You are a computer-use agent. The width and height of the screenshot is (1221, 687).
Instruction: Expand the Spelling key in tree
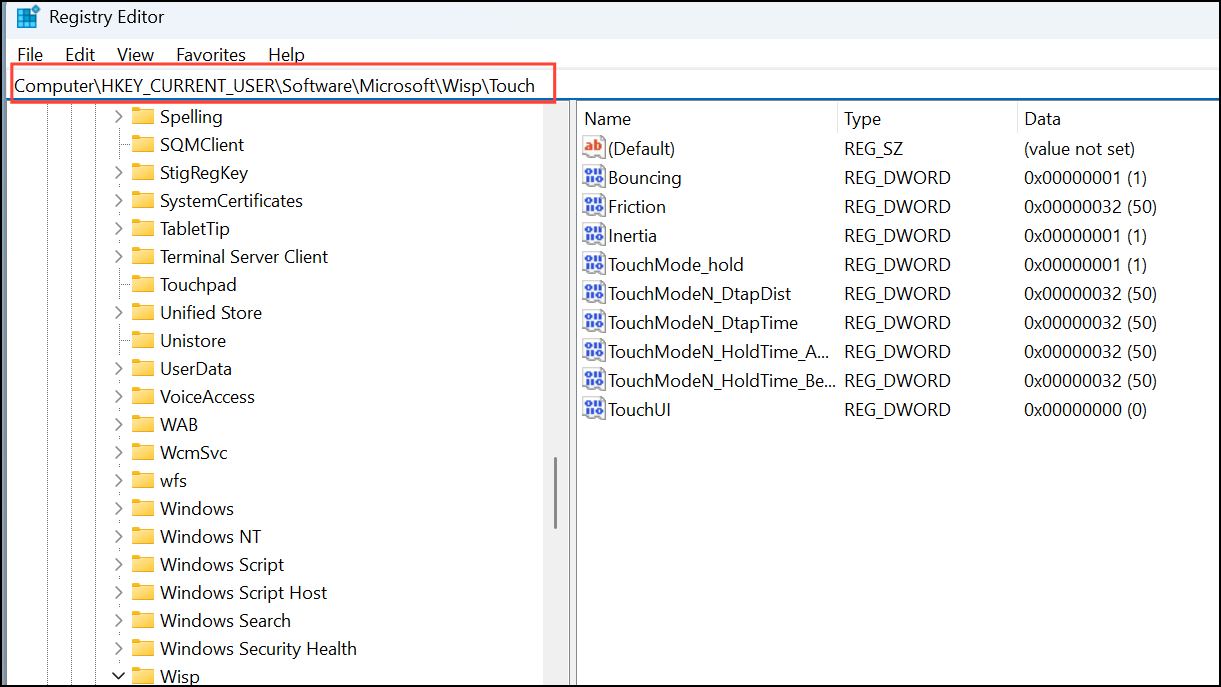point(118,117)
